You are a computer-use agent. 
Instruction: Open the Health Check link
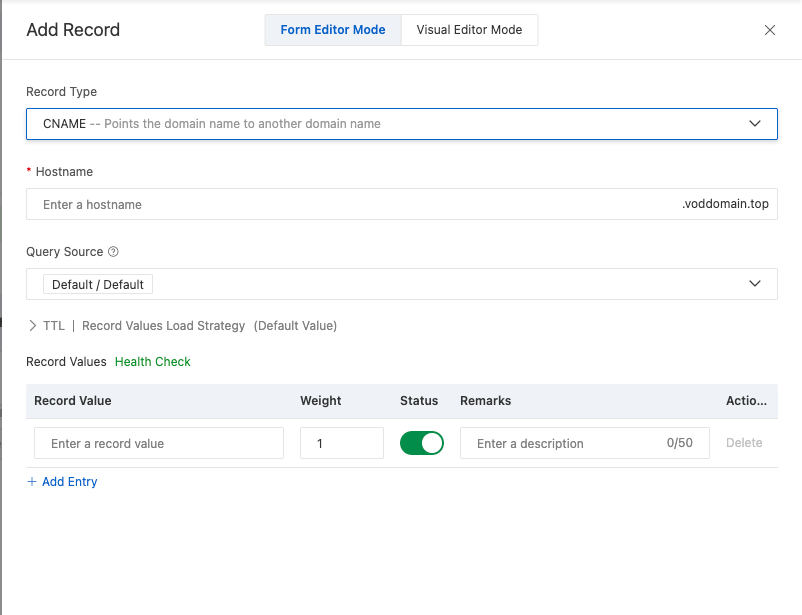(153, 362)
